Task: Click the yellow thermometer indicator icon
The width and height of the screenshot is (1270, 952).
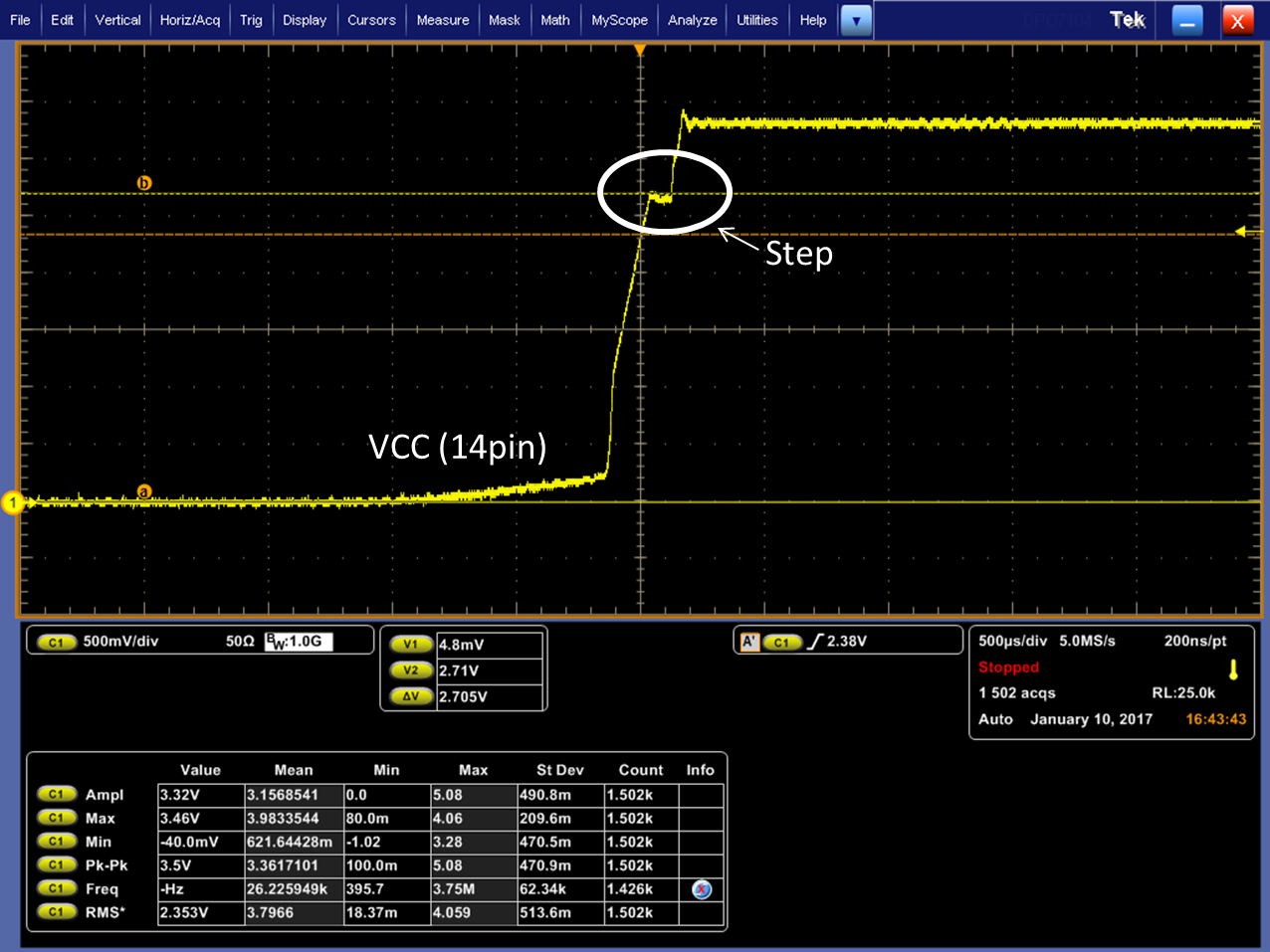Action: (x=1233, y=669)
